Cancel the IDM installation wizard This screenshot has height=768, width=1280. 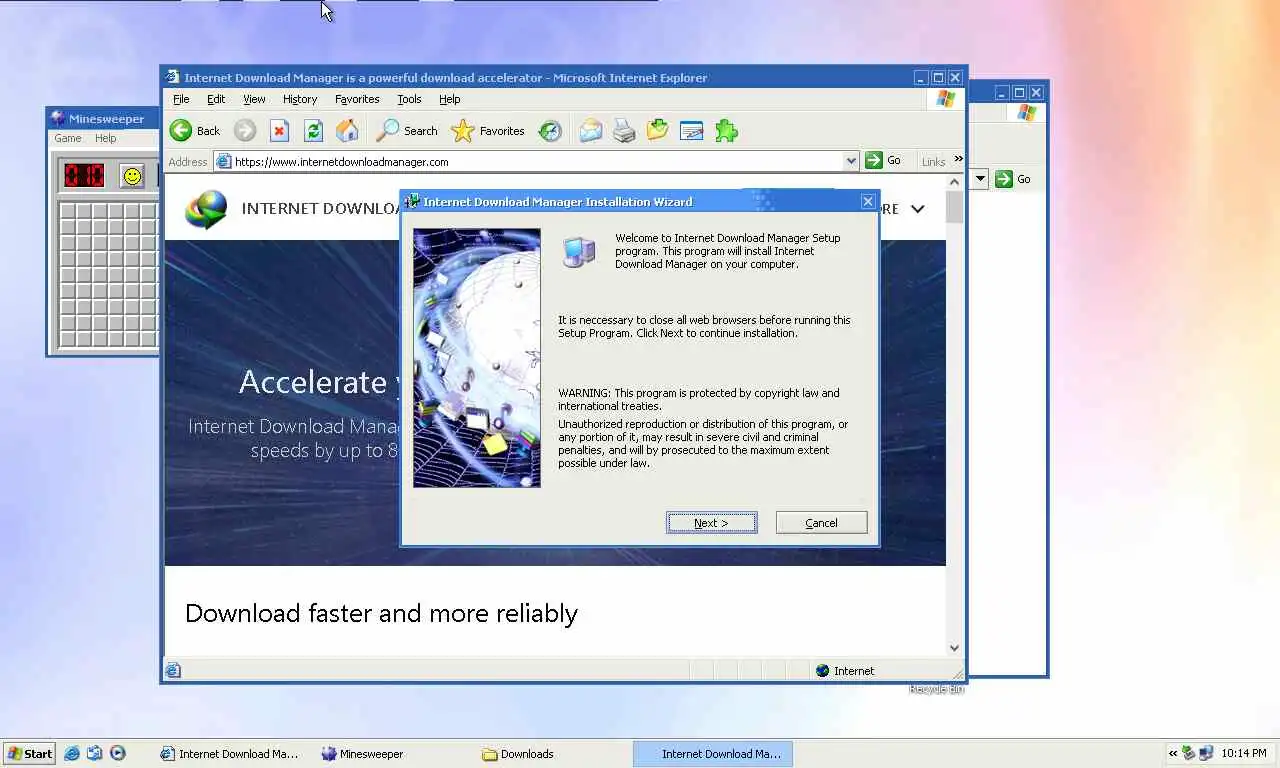pos(821,523)
